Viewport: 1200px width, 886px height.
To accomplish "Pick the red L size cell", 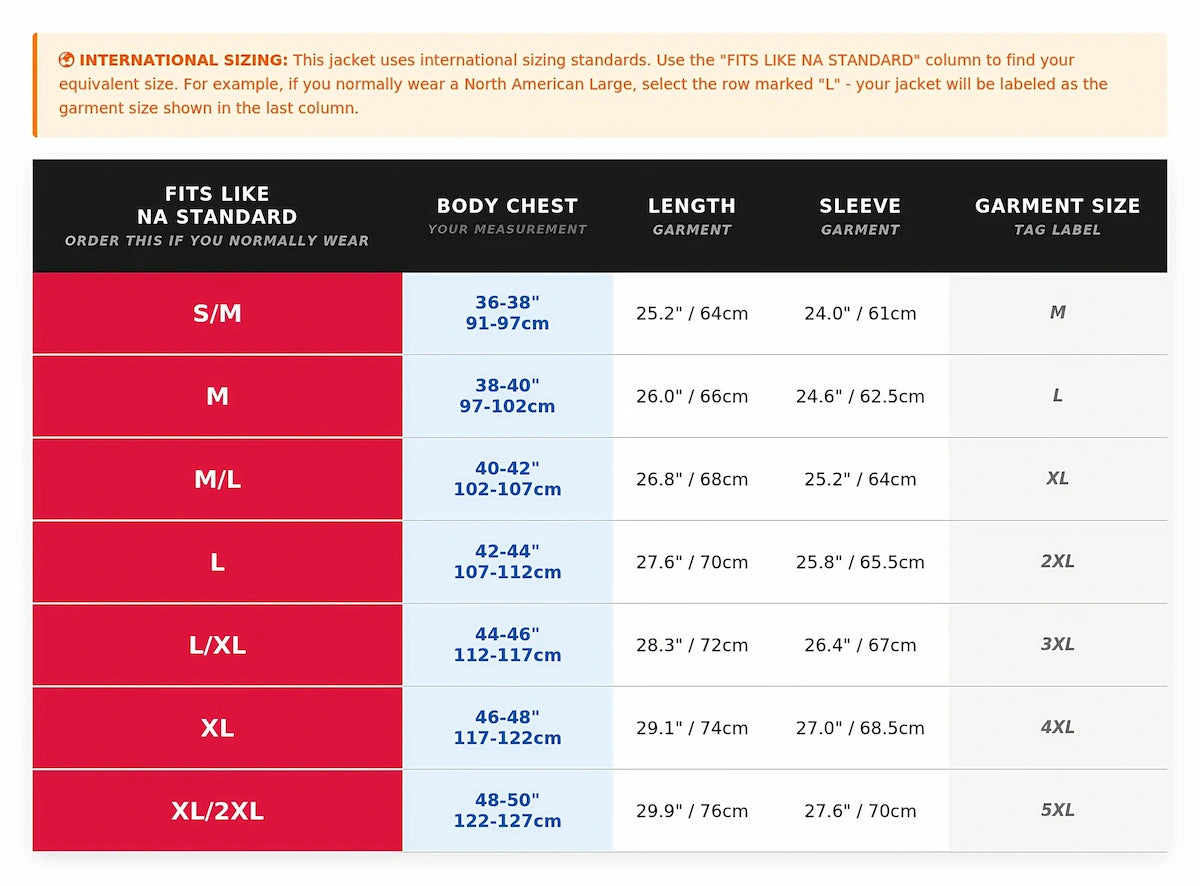I will click(x=217, y=563).
